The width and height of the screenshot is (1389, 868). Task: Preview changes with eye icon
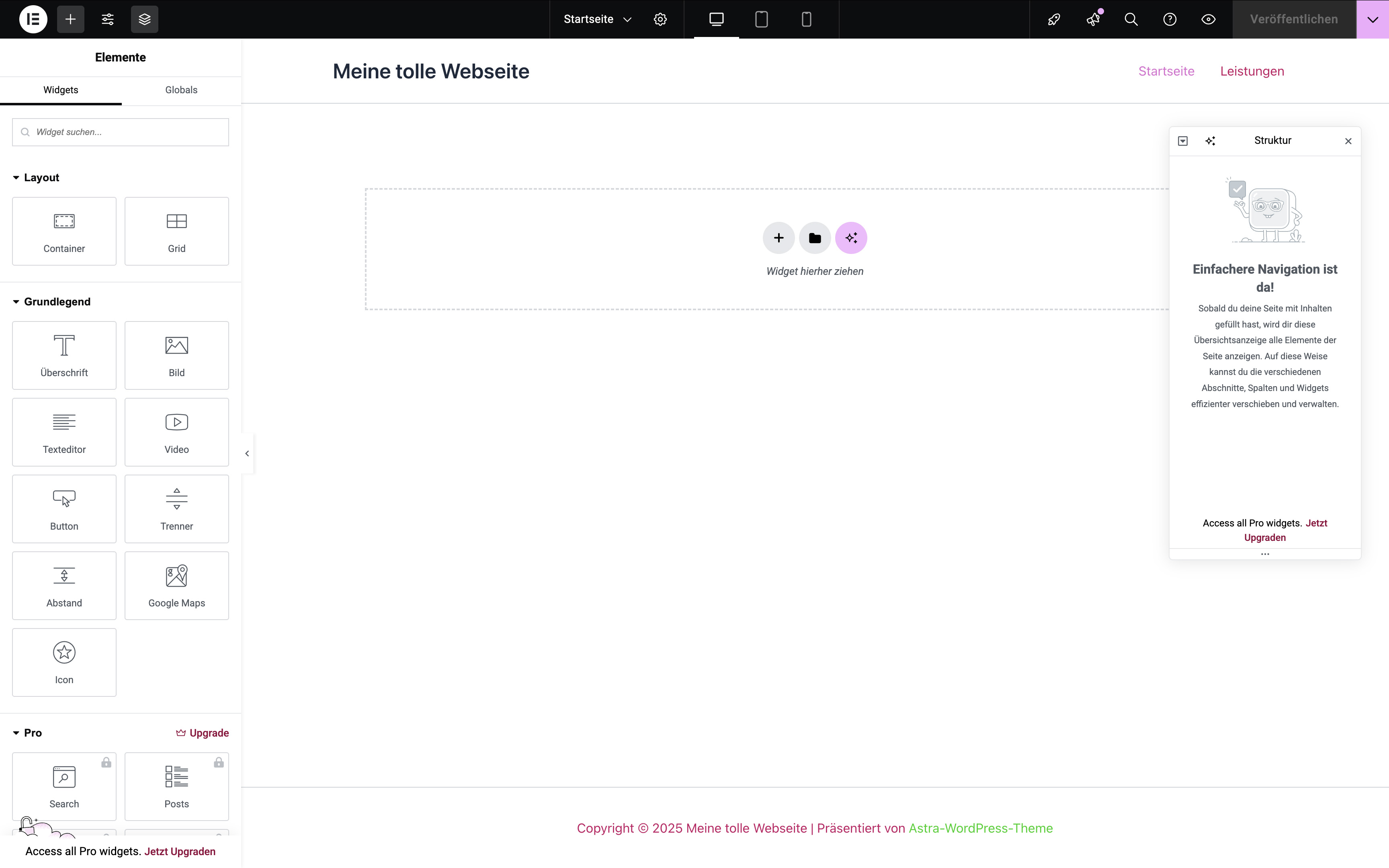(1208, 20)
